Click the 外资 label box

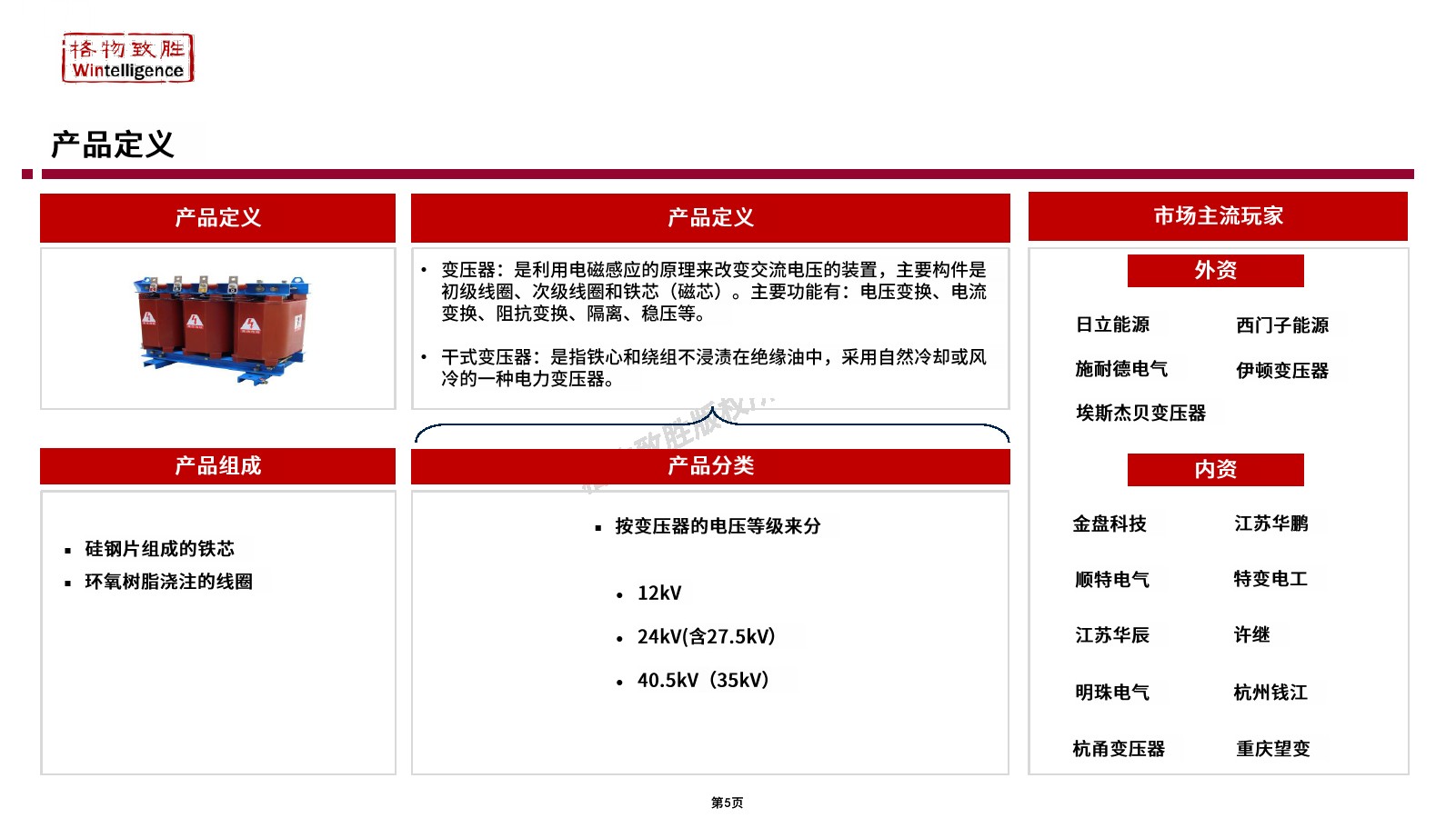pyautogui.click(x=1216, y=271)
